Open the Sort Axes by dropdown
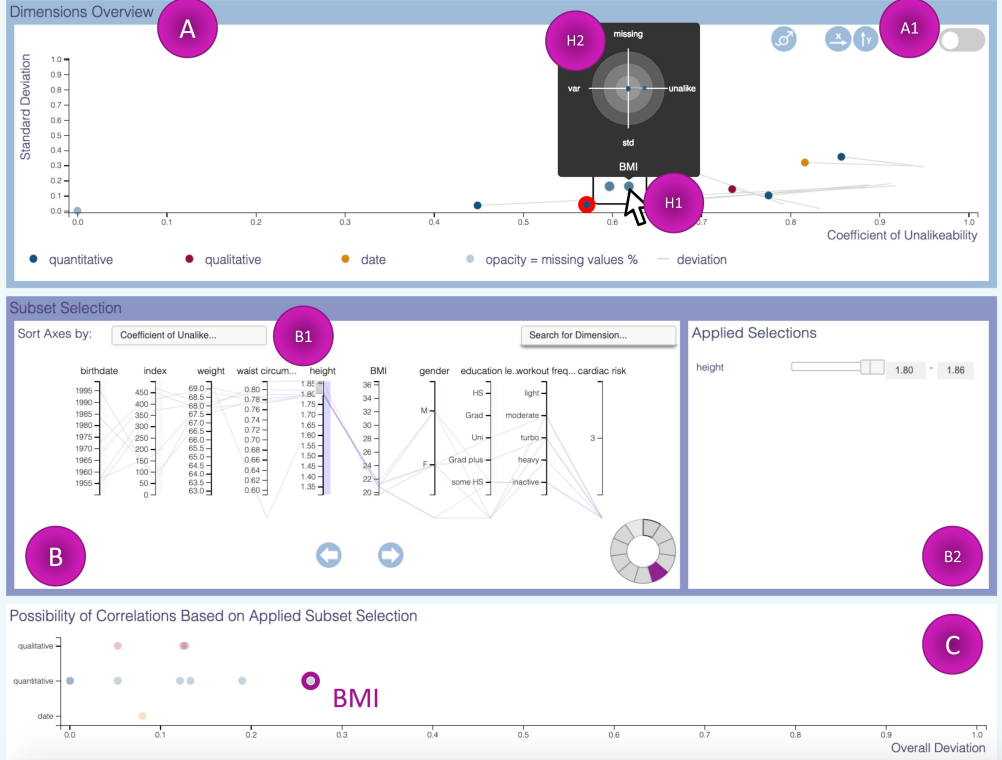Image resolution: width=1002 pixels, height=760 pixels. click(x=189, y=335)
